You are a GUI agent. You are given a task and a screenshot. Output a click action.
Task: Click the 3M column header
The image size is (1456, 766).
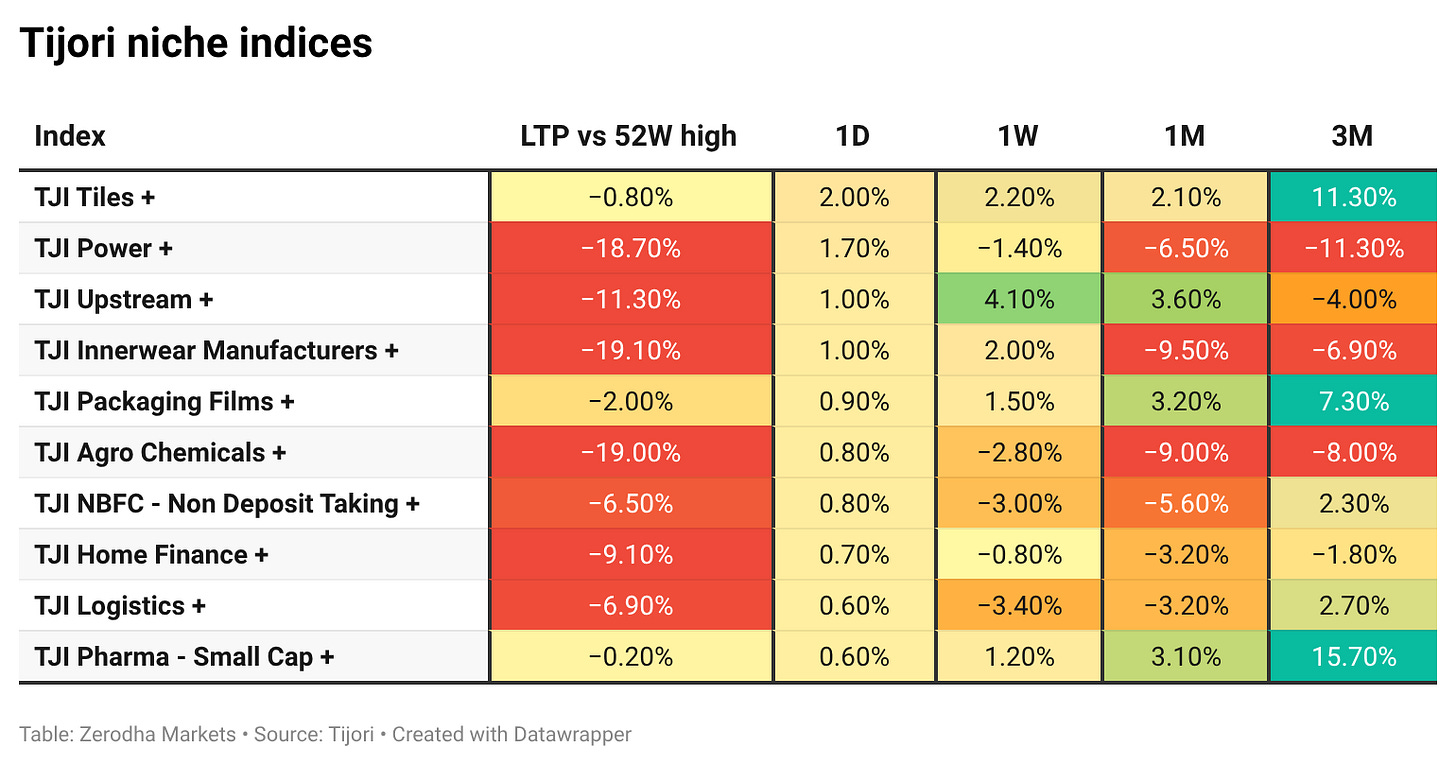pyautogui.click(x=1352, y=136)
